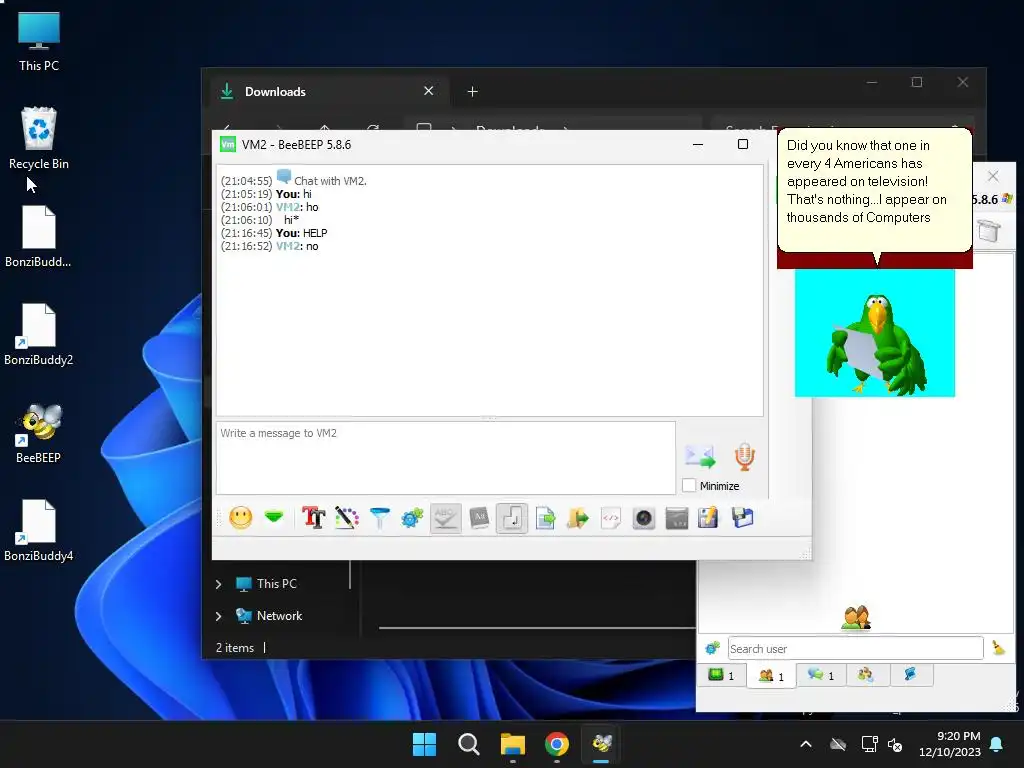Open File Explorer from the taskbar
The height and width of the screenshot is (768, 1024).
click(513, 744)
